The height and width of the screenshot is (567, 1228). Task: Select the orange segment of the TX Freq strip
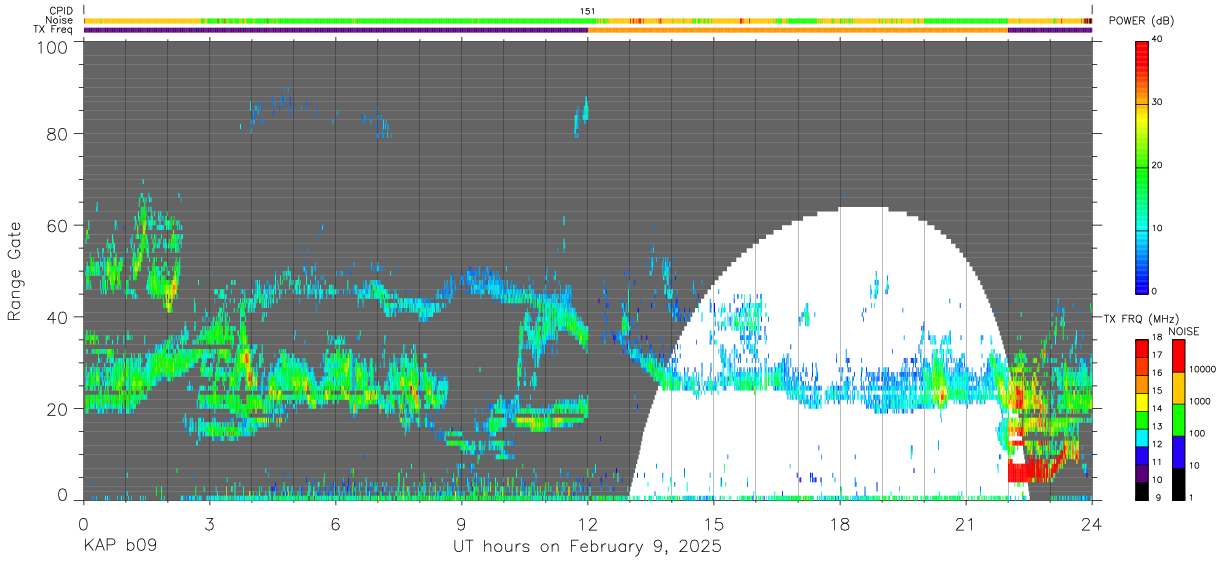[x=798, y=30]
